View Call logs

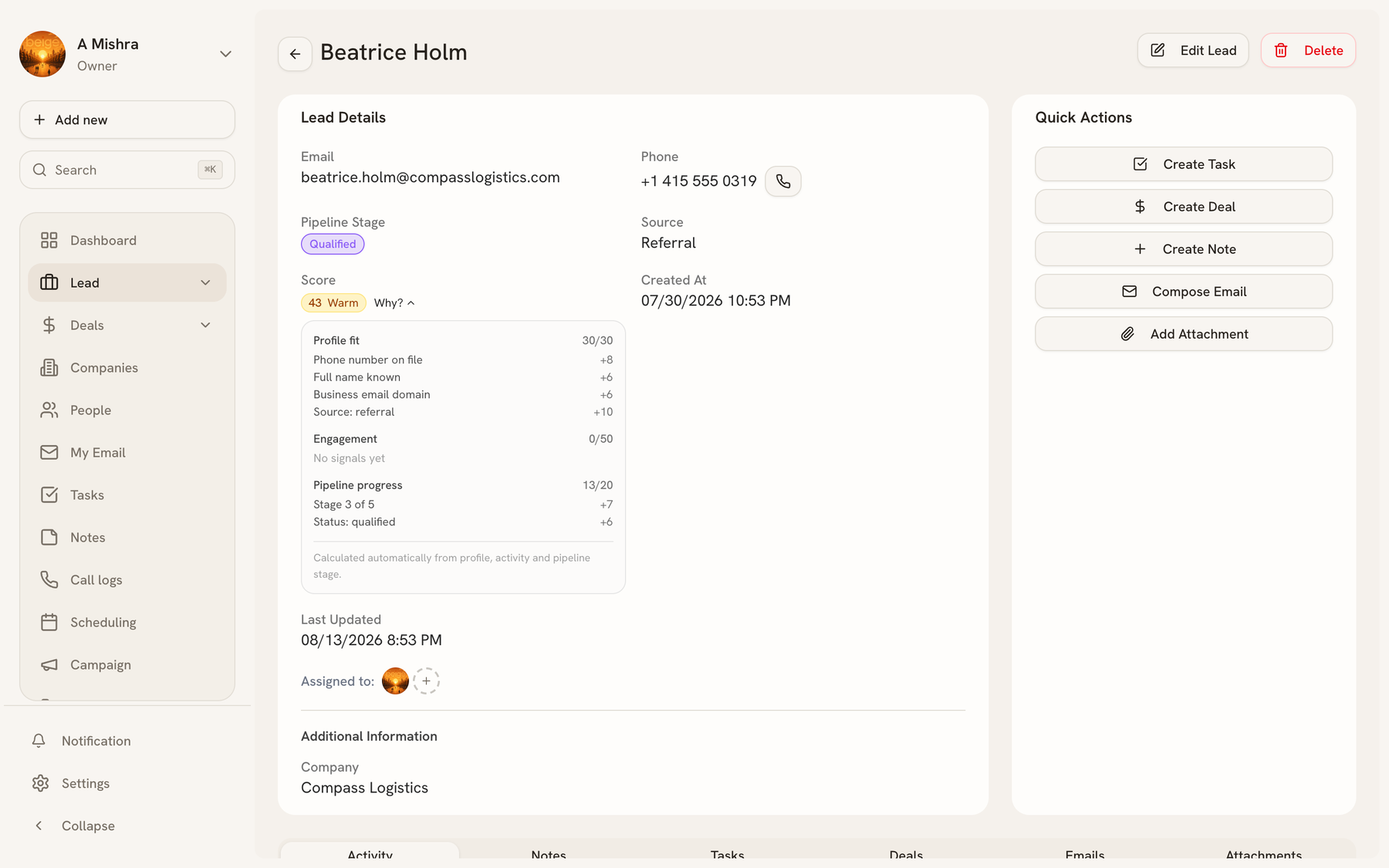coord(127,580)
